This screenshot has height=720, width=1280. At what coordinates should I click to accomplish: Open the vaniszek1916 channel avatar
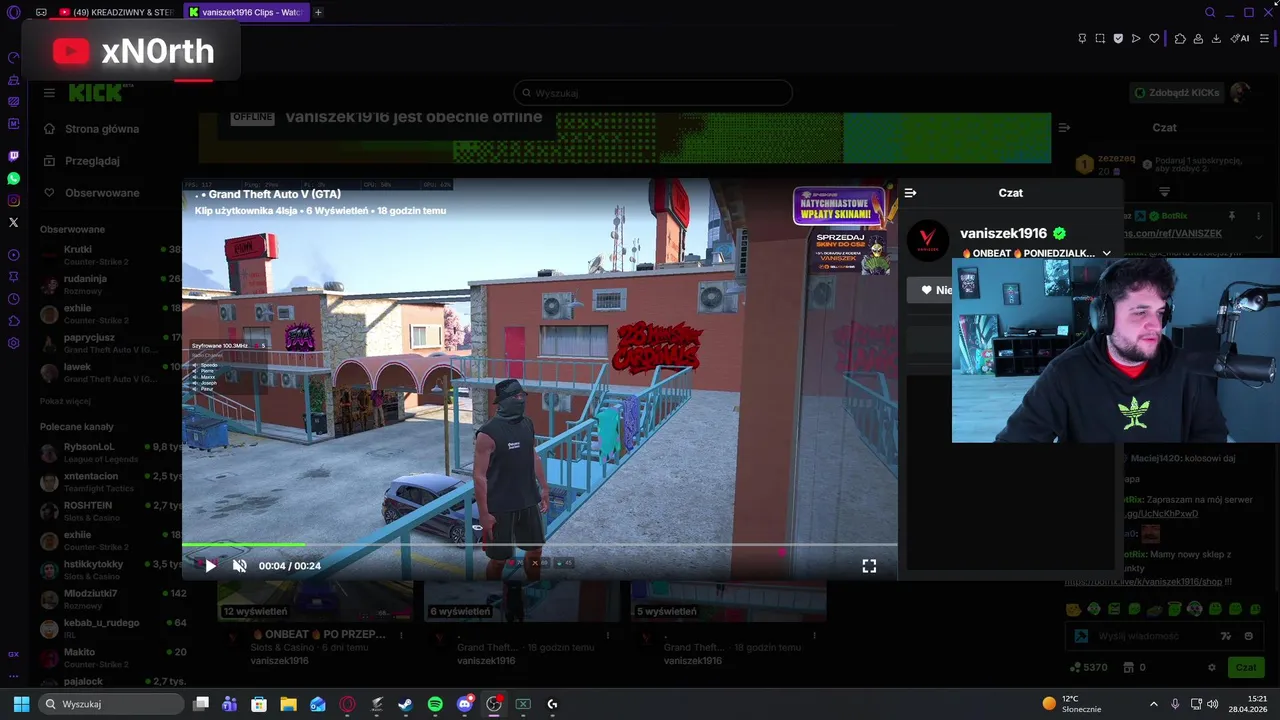927,241
